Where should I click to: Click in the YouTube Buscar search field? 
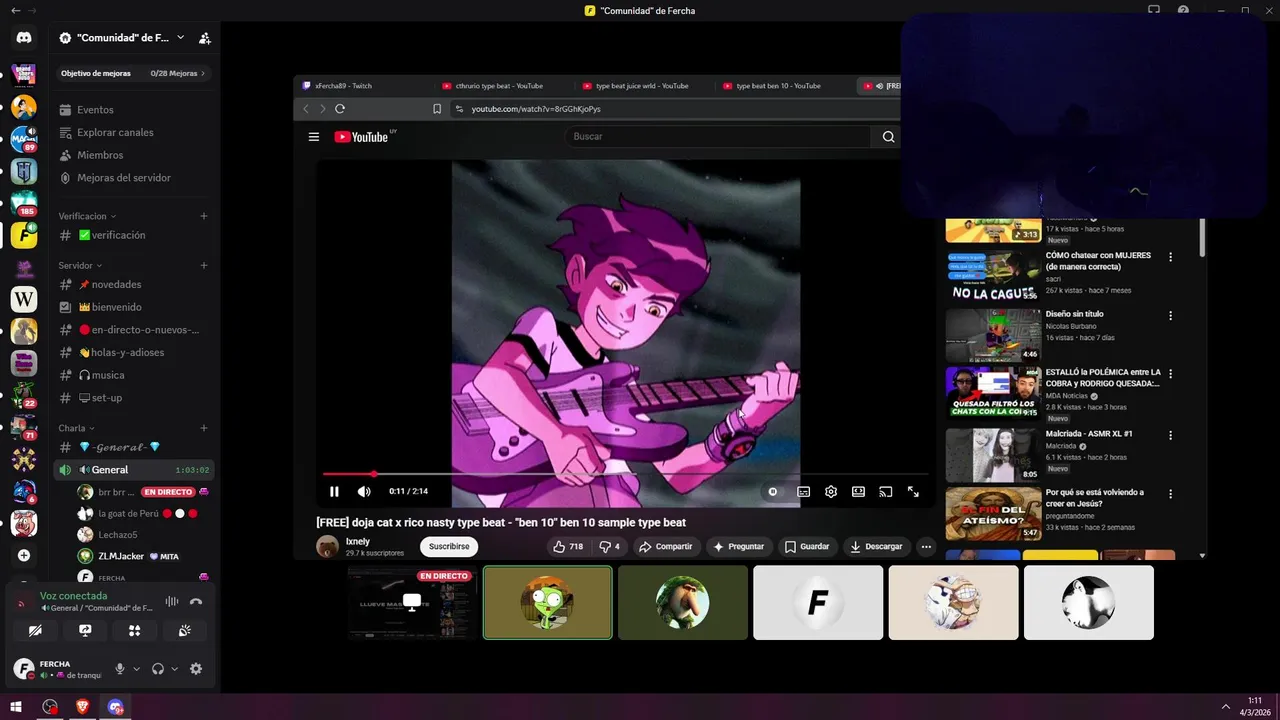[x=718, y=136]
